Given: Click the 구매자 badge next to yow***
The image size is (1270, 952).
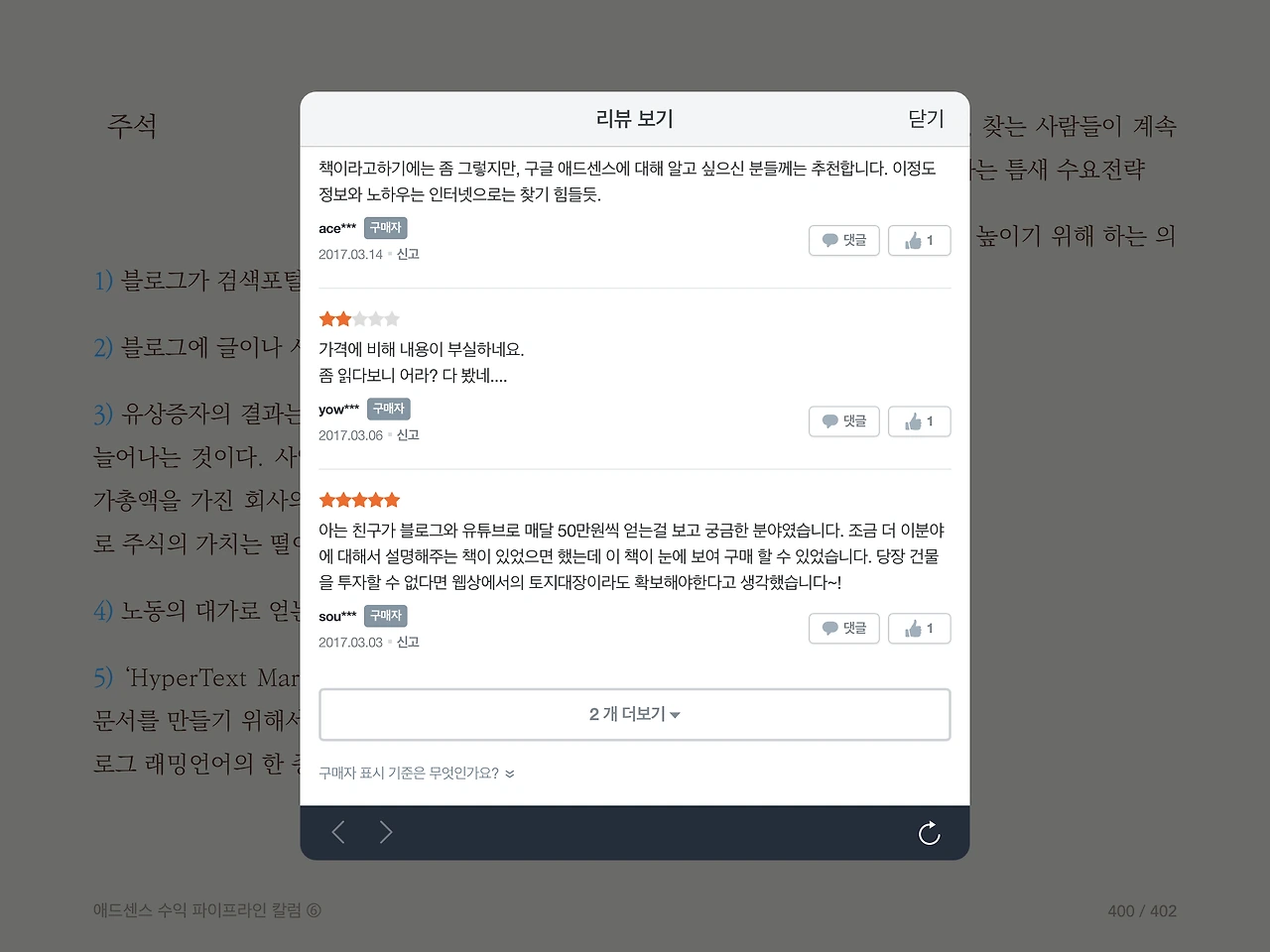Looking at the screenshot, I should pos(389,409).
